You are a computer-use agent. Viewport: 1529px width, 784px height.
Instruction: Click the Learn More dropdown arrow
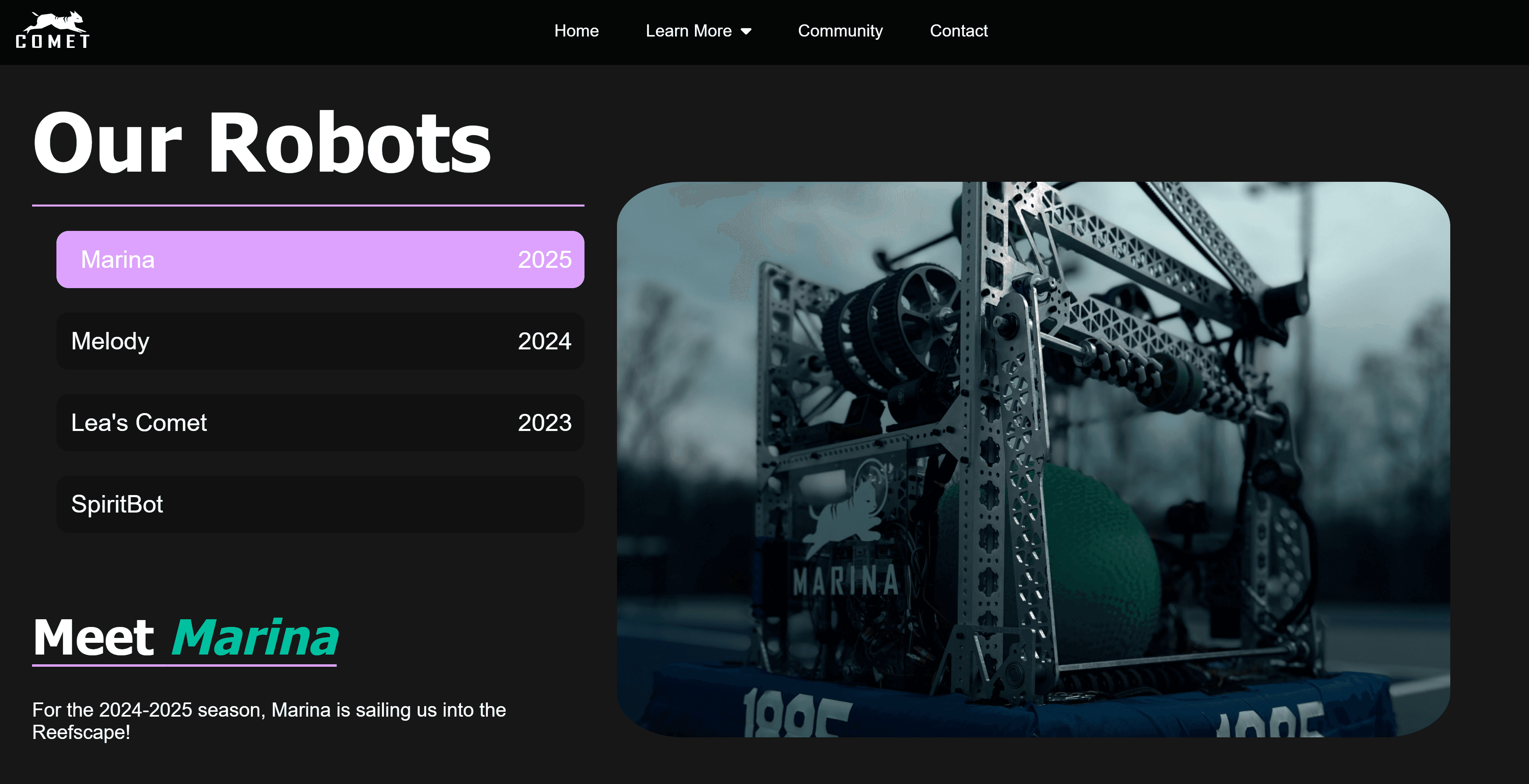pos(746,31)
